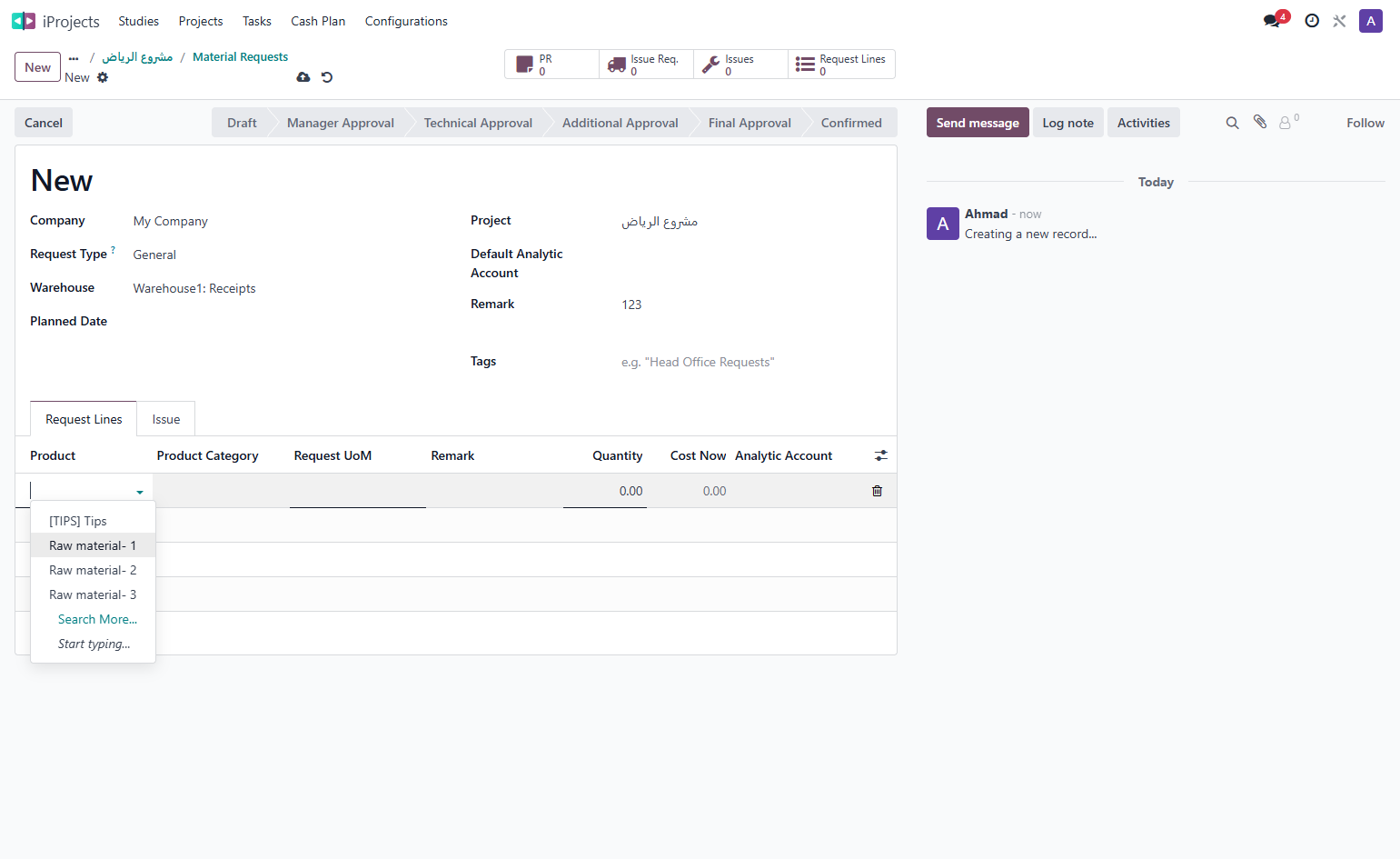
Task: Open the debug tools wrench icon
Action: pos(1339,21)
